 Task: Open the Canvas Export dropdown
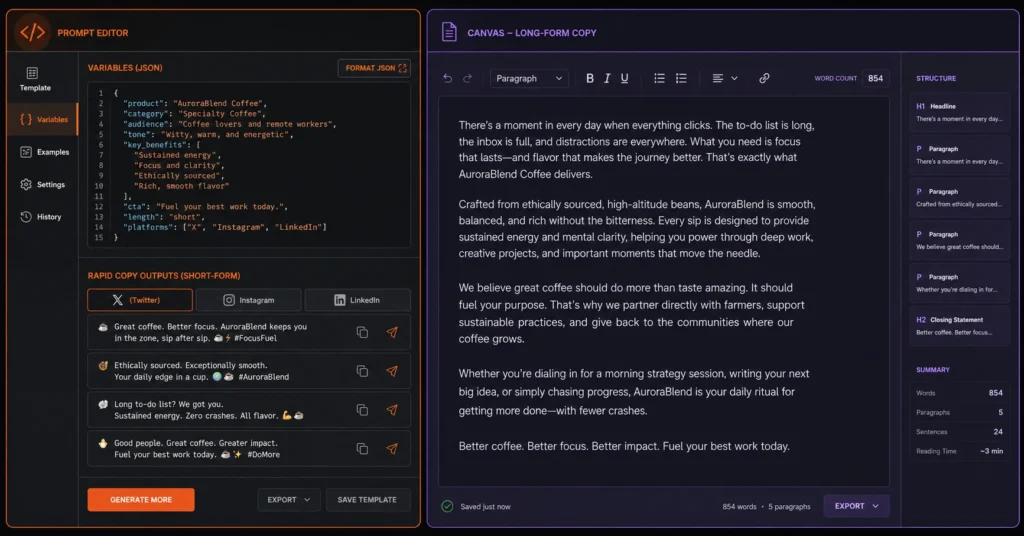coord(856,506)
